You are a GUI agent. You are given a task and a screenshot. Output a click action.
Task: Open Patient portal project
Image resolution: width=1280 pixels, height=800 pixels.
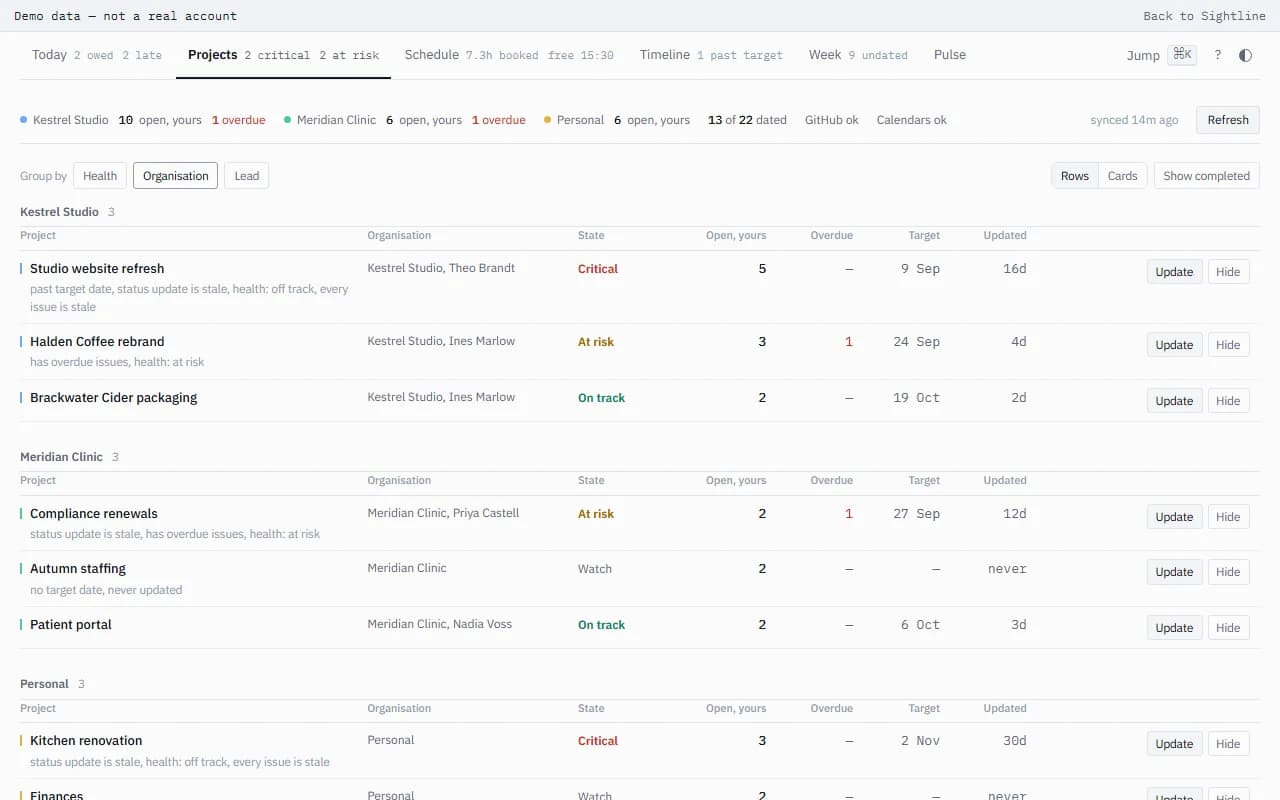[71, 625]
